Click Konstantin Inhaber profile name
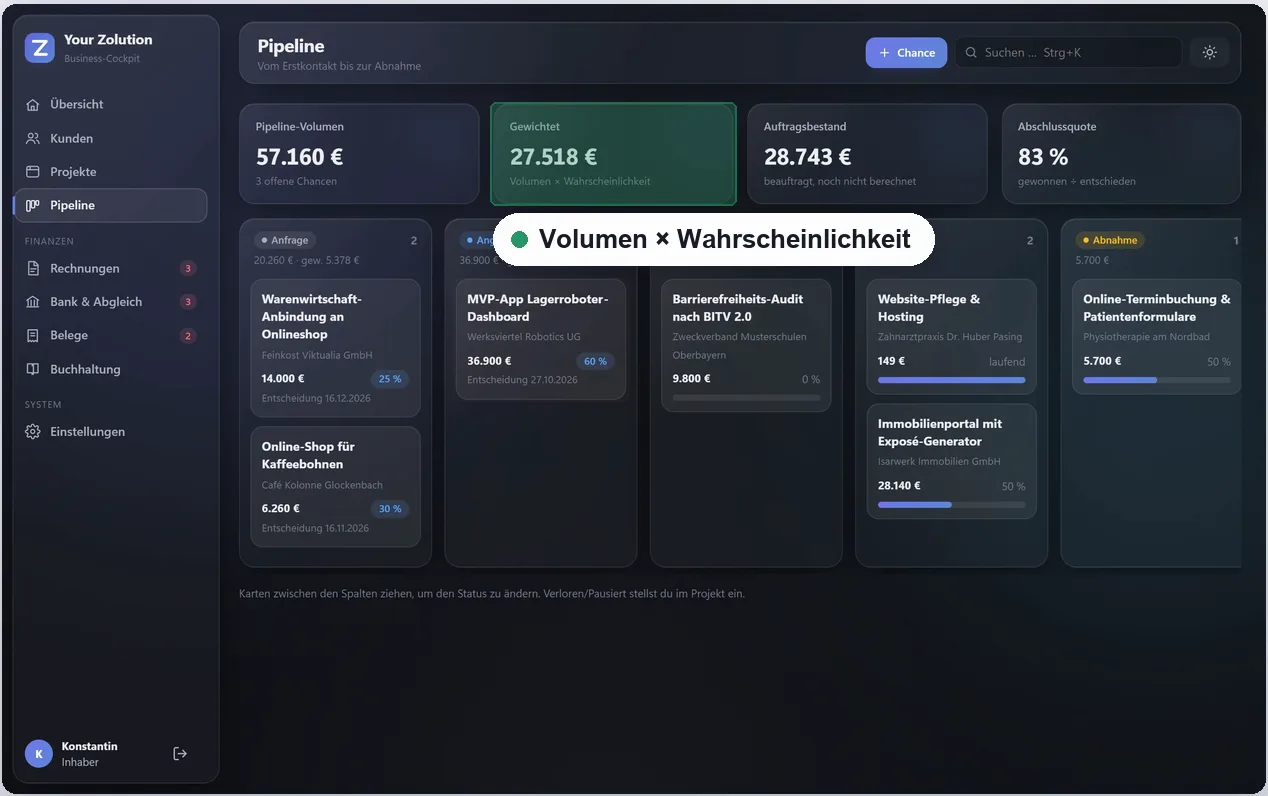The image size is (1268, 796). [x=89, y=754]
